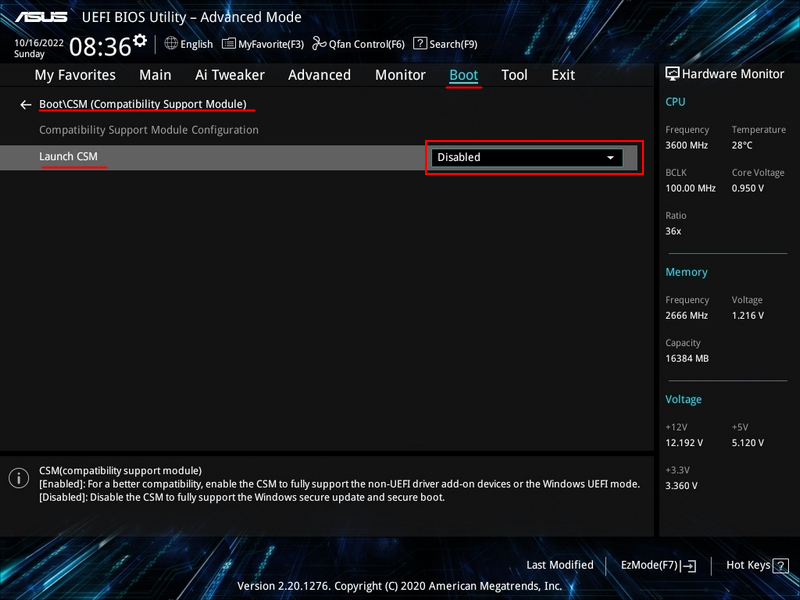Click the Launch CSM dropdown arrow
Screen dimensions: 800x600
coord(610,158)
